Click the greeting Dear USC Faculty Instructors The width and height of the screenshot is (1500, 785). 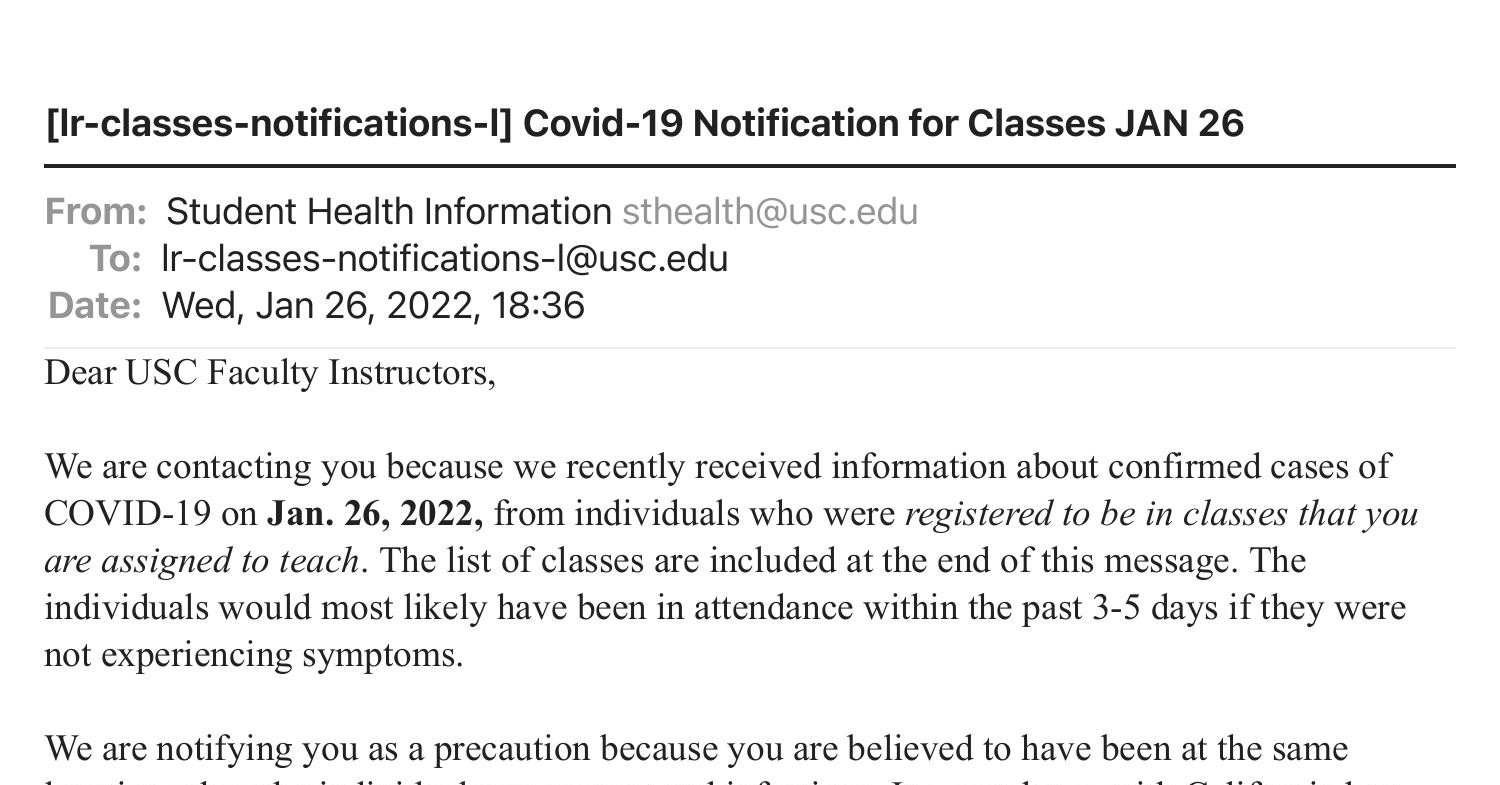tap(270, 373)
